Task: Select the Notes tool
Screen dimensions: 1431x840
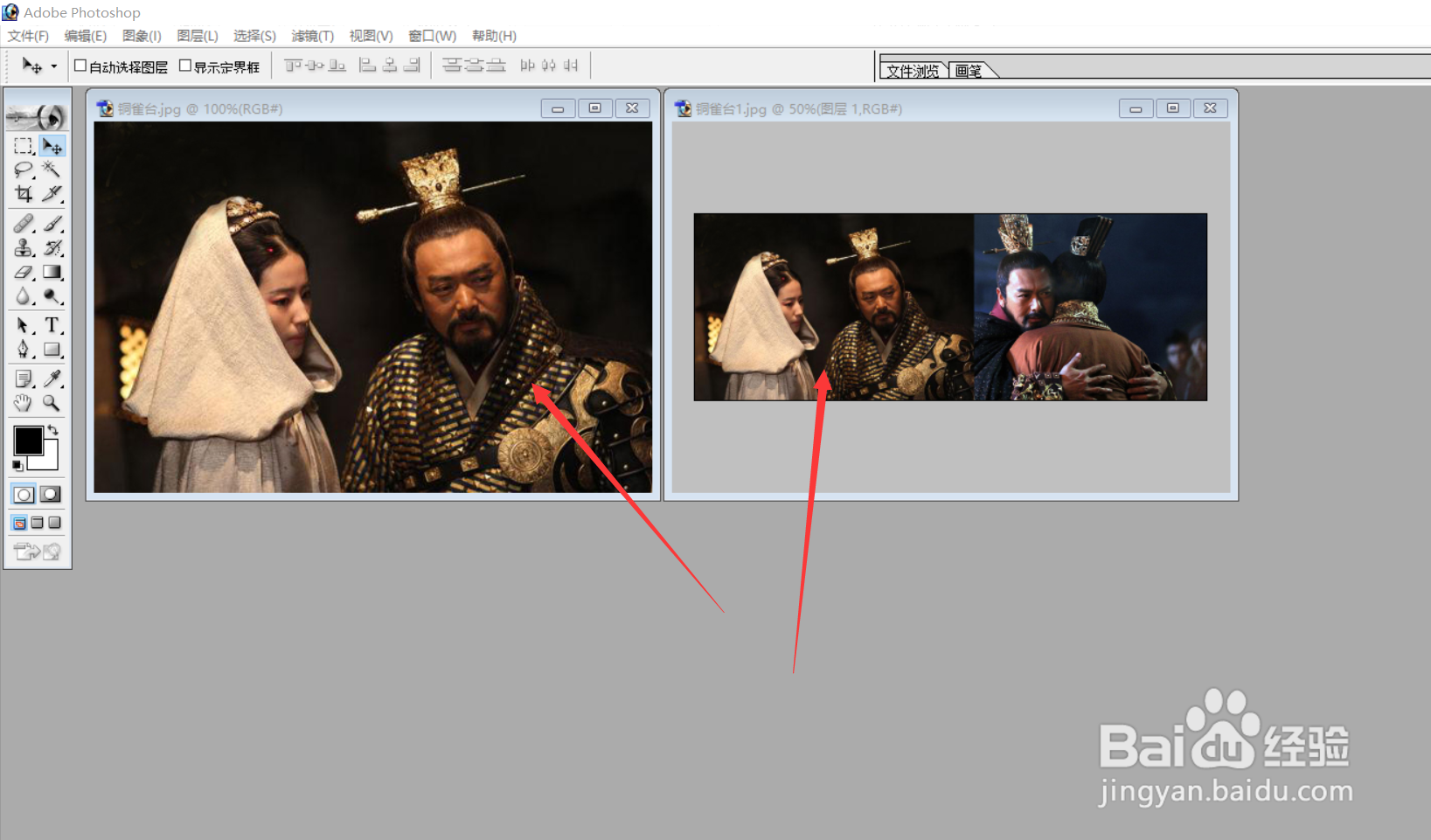Action: tap(24, 379)
